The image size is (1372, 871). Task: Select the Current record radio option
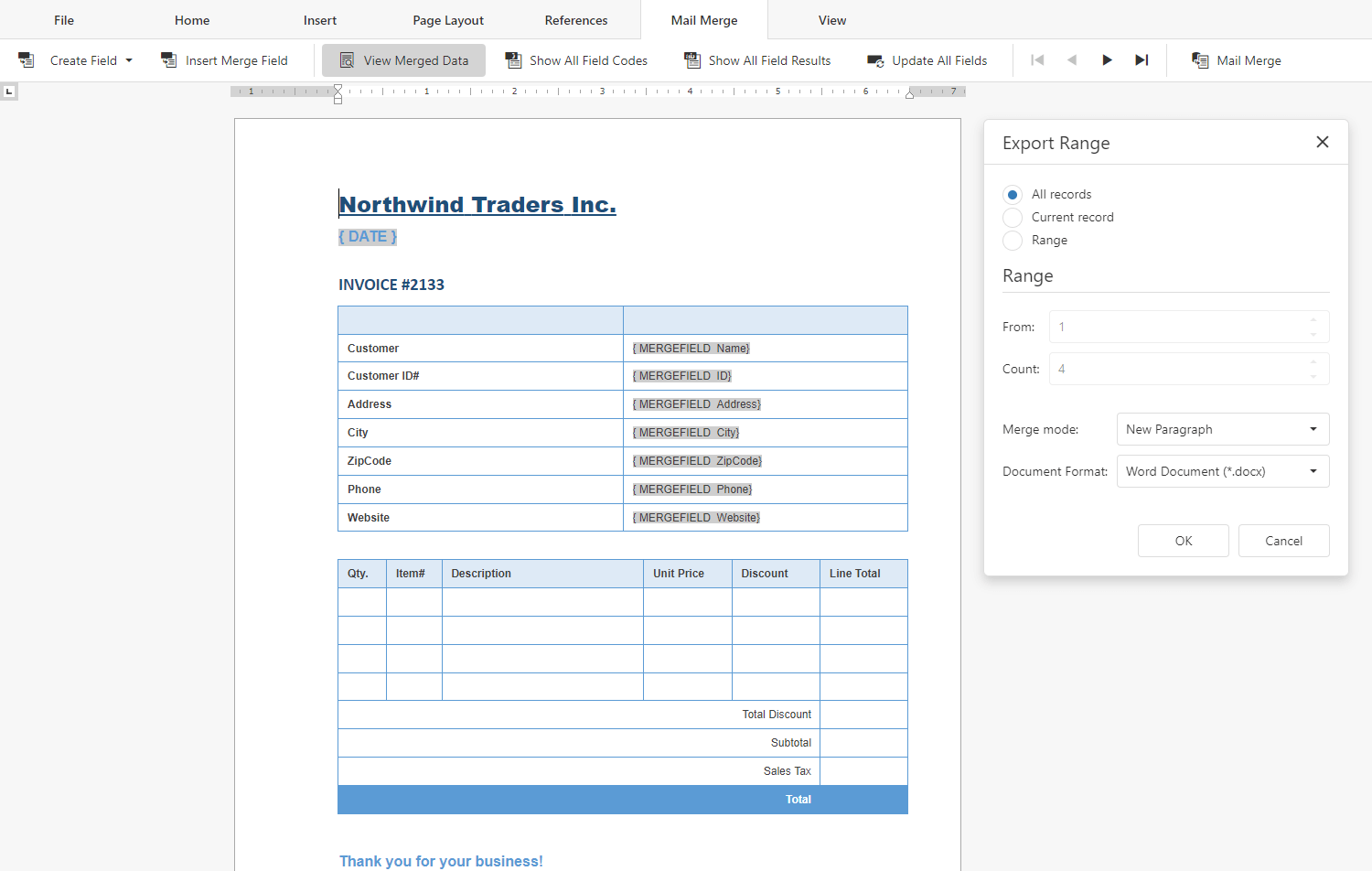click(1013, 218)
